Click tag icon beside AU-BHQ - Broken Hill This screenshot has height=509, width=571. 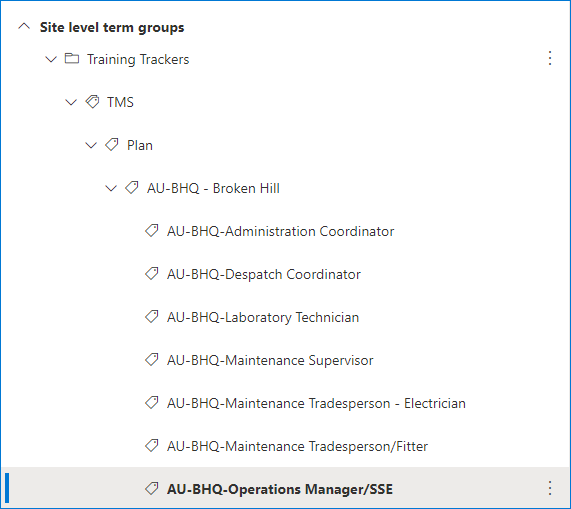click(132, 188)
